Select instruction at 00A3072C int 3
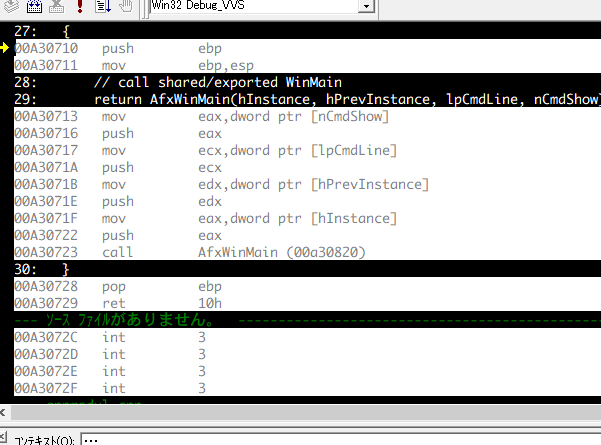601x445 pixels. (307, 337)
